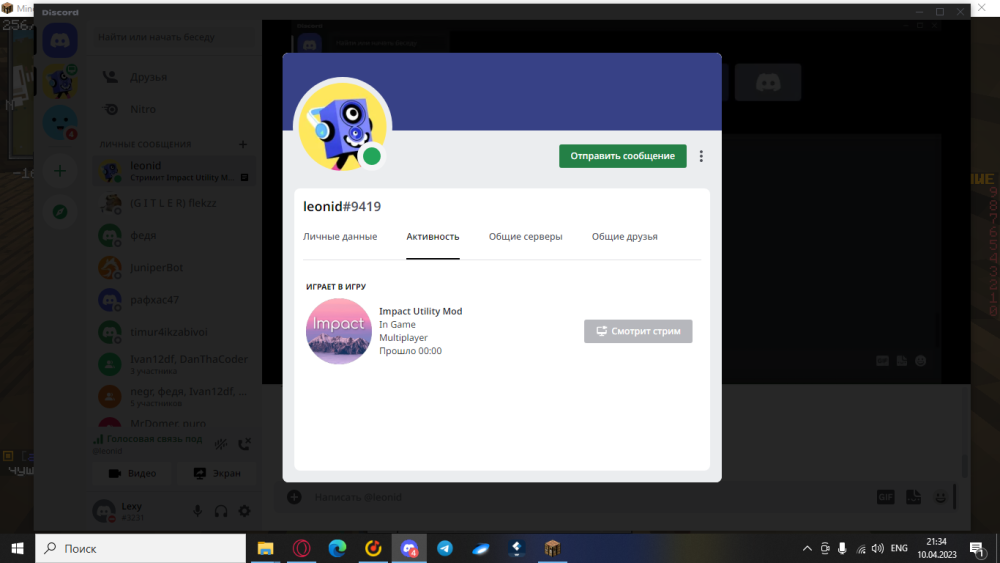Viewport: 1000px width, 563px height.
Task: Switch to Личные данные tab
Action: tap(340, 237)
